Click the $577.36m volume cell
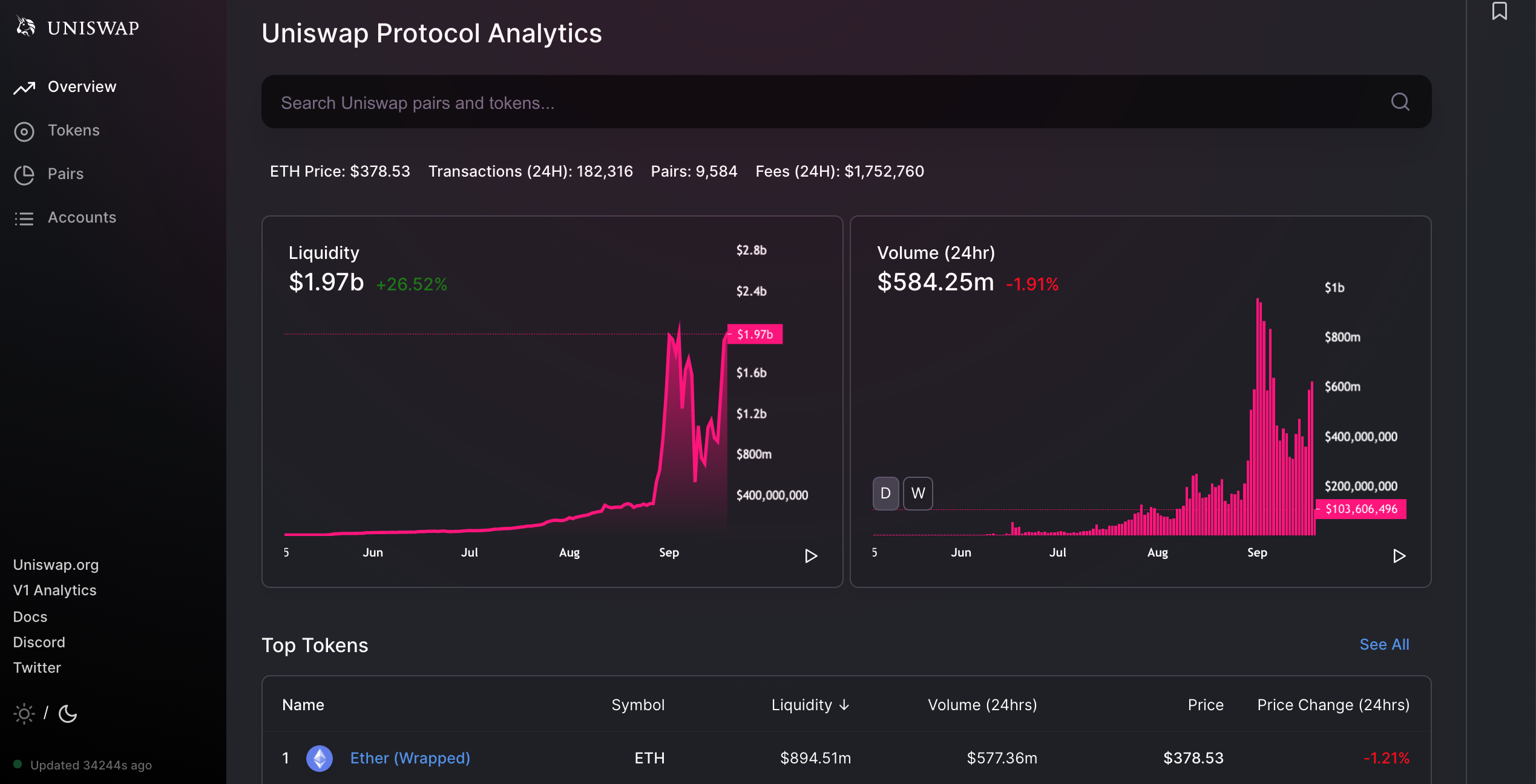The image size is (1536, 784). (x=1002, y=758)
